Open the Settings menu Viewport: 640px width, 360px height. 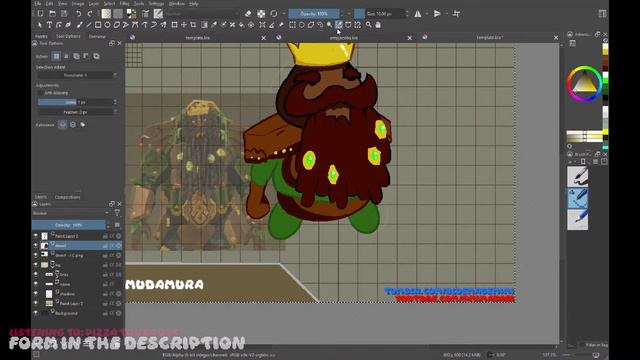tap(156, 3)
